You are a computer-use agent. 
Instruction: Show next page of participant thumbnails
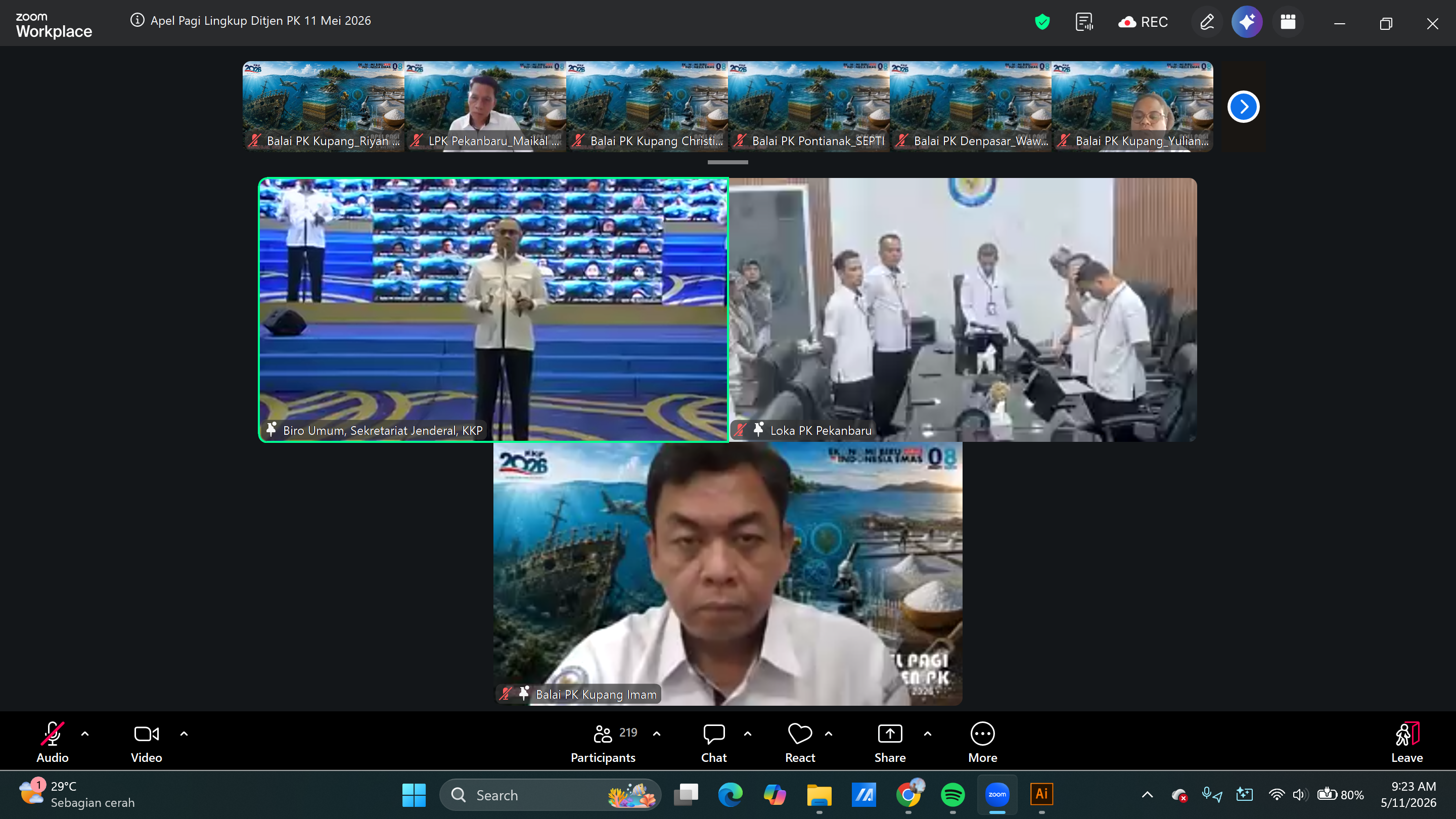[1244, 107]
